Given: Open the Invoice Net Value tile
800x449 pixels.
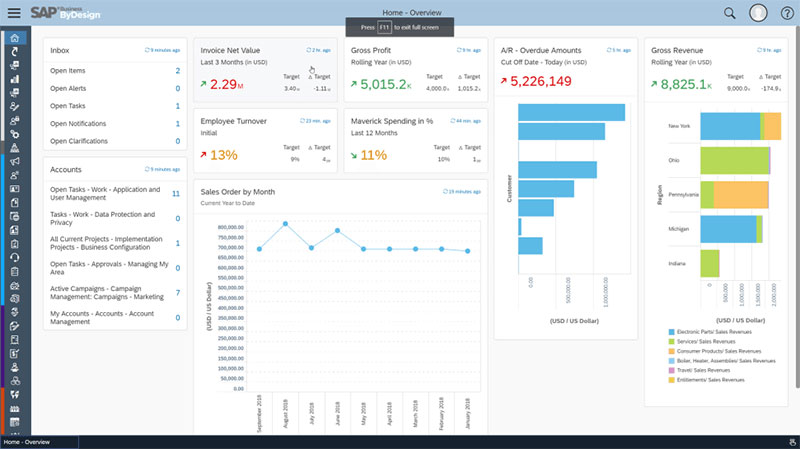Looking at the screenshot, I should pos(265,70).
